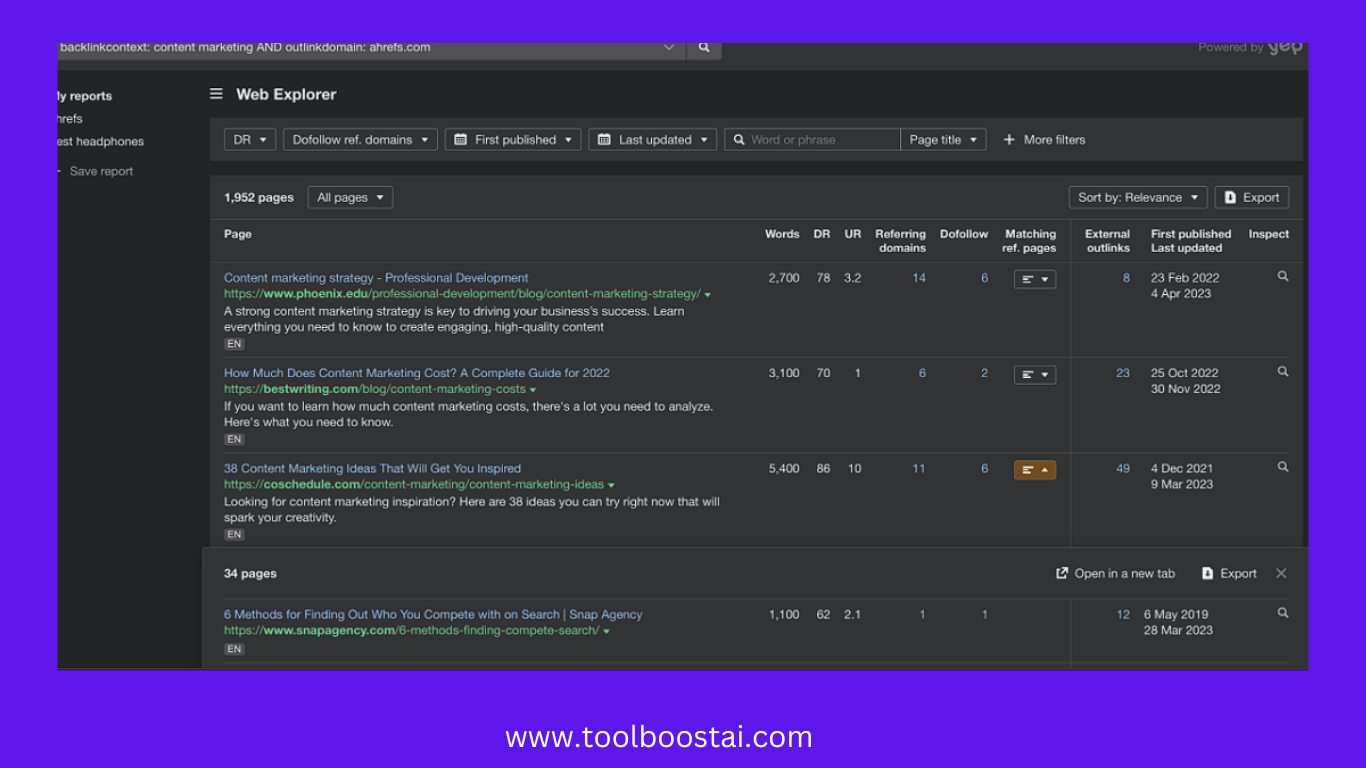The height and width of the screenshot is (768, 1366).
Task: Click the 34 pages count label
Action: pyautogui.click(x=250, y=574)
